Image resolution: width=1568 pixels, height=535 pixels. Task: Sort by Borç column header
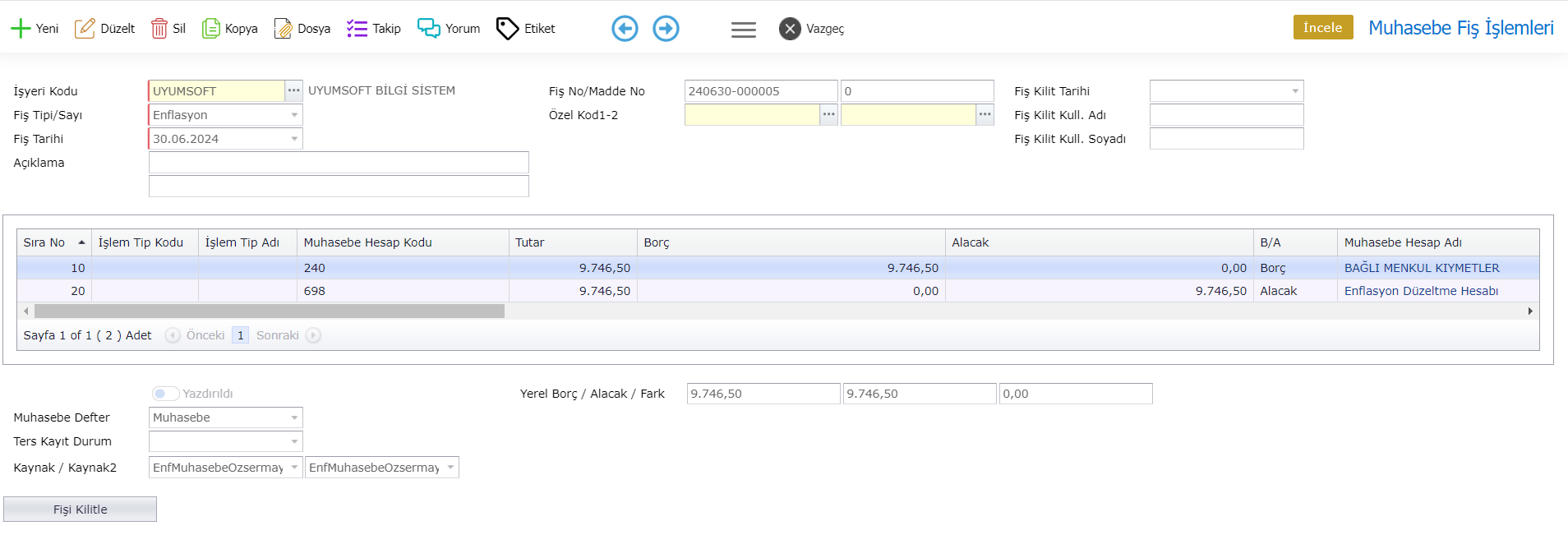(791, 242)
